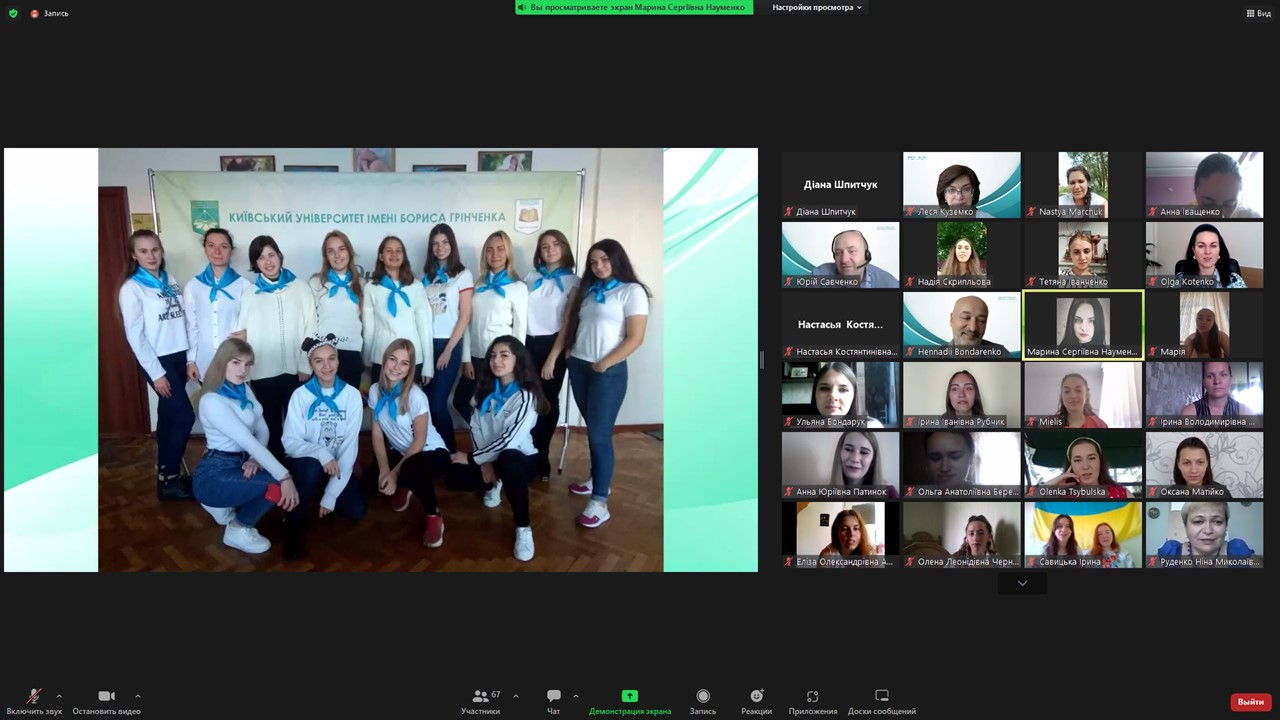Click the green encryption shield icon
The height and width of the screenshot is (720, 1280).
coord(13,13)
